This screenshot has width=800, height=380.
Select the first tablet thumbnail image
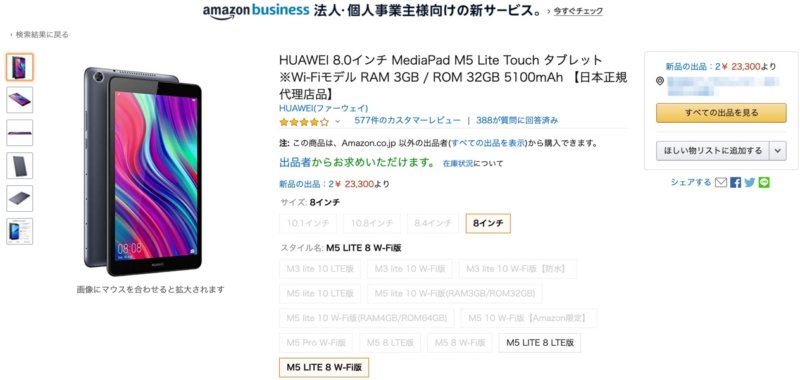coord(20,67)
